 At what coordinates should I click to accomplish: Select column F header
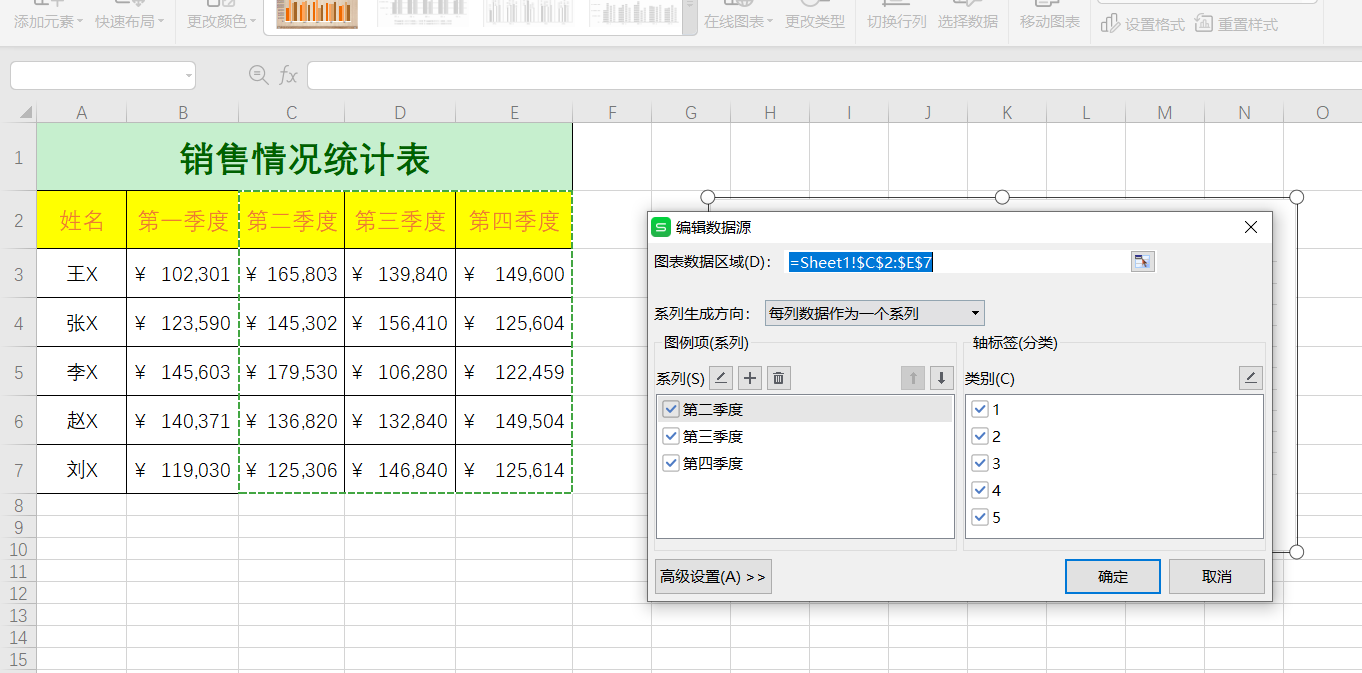612,113
